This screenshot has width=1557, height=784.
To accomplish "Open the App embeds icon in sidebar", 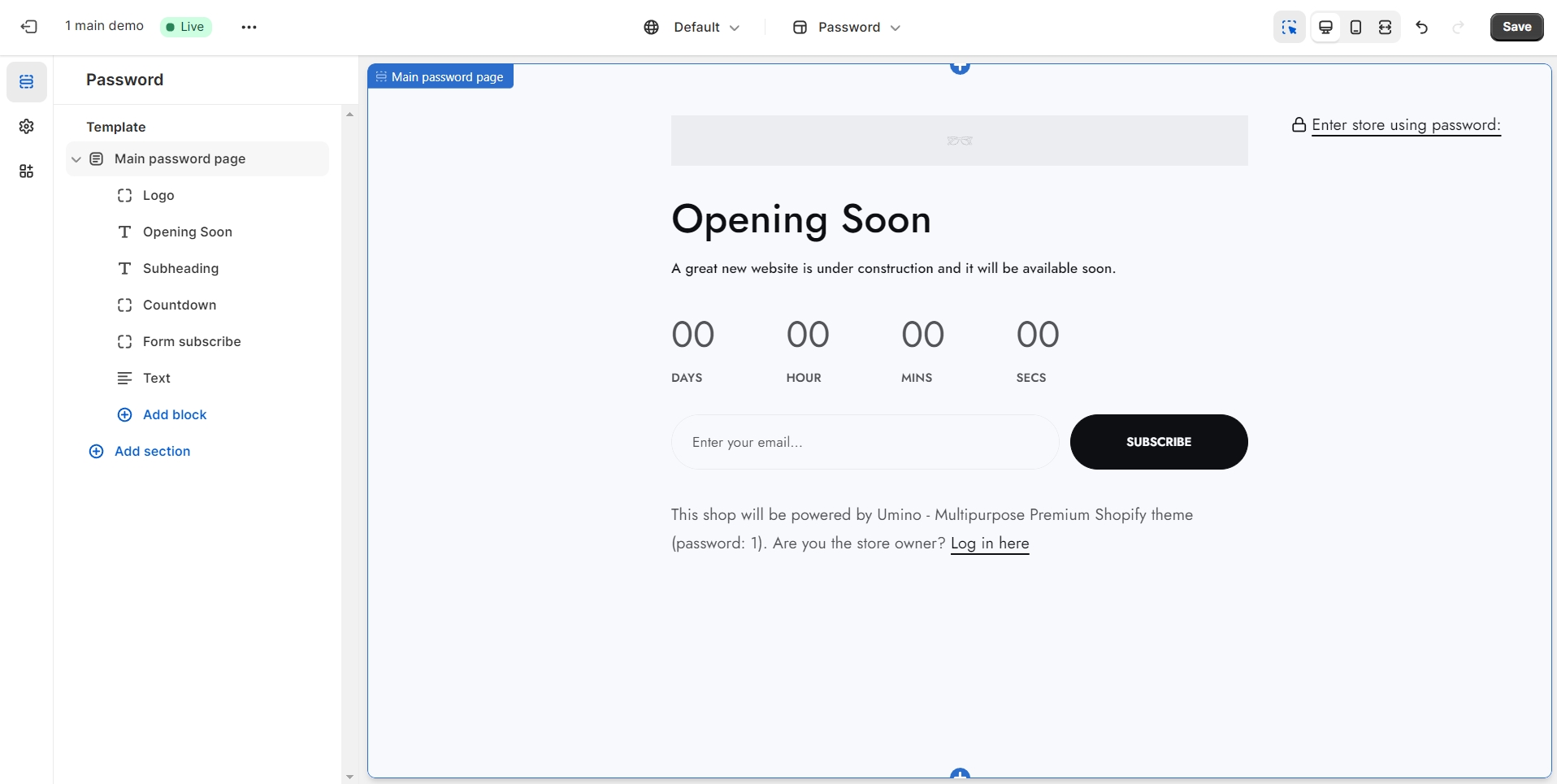I will click(27, 171).
